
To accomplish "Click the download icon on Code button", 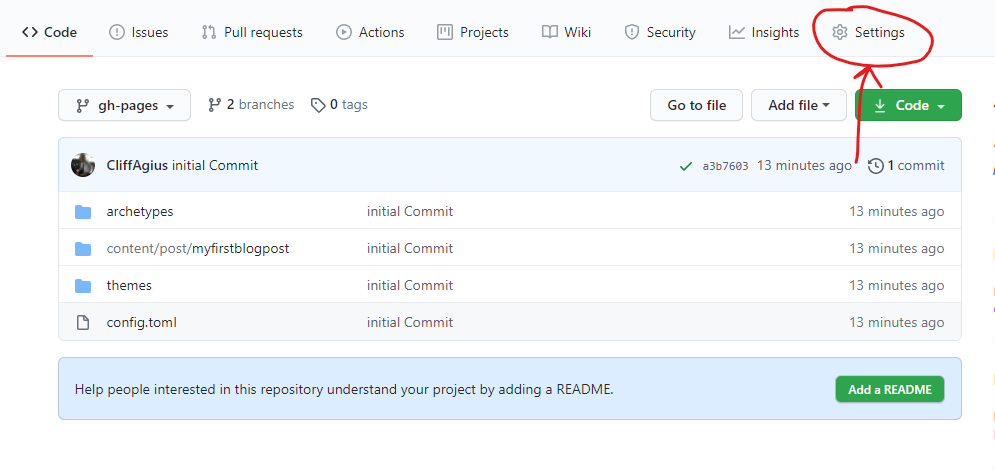I will tap(880, 105).
